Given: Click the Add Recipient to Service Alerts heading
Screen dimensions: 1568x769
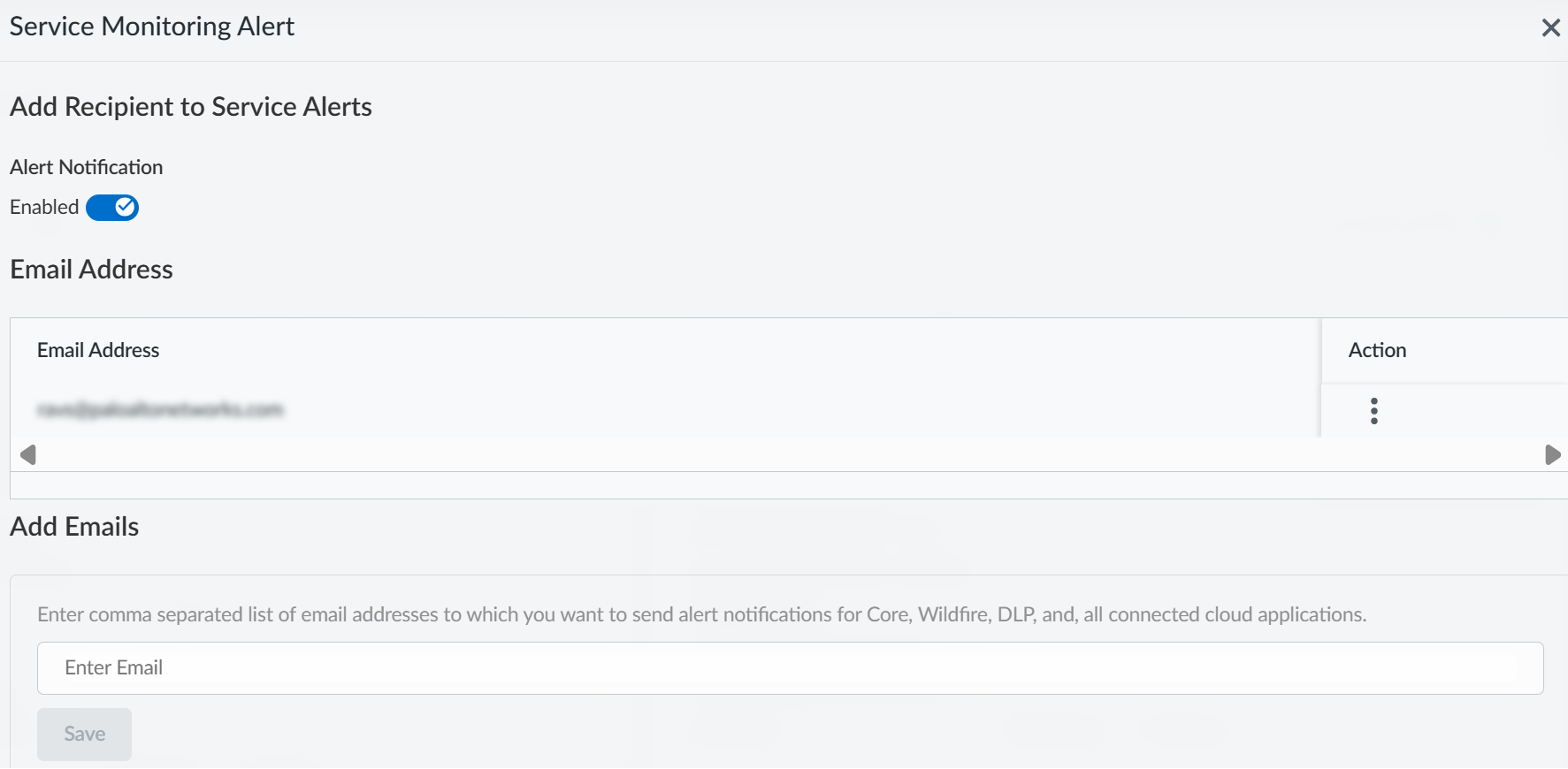Looking at the screenshot, I should pyautogui.click(x=191, y=107).
